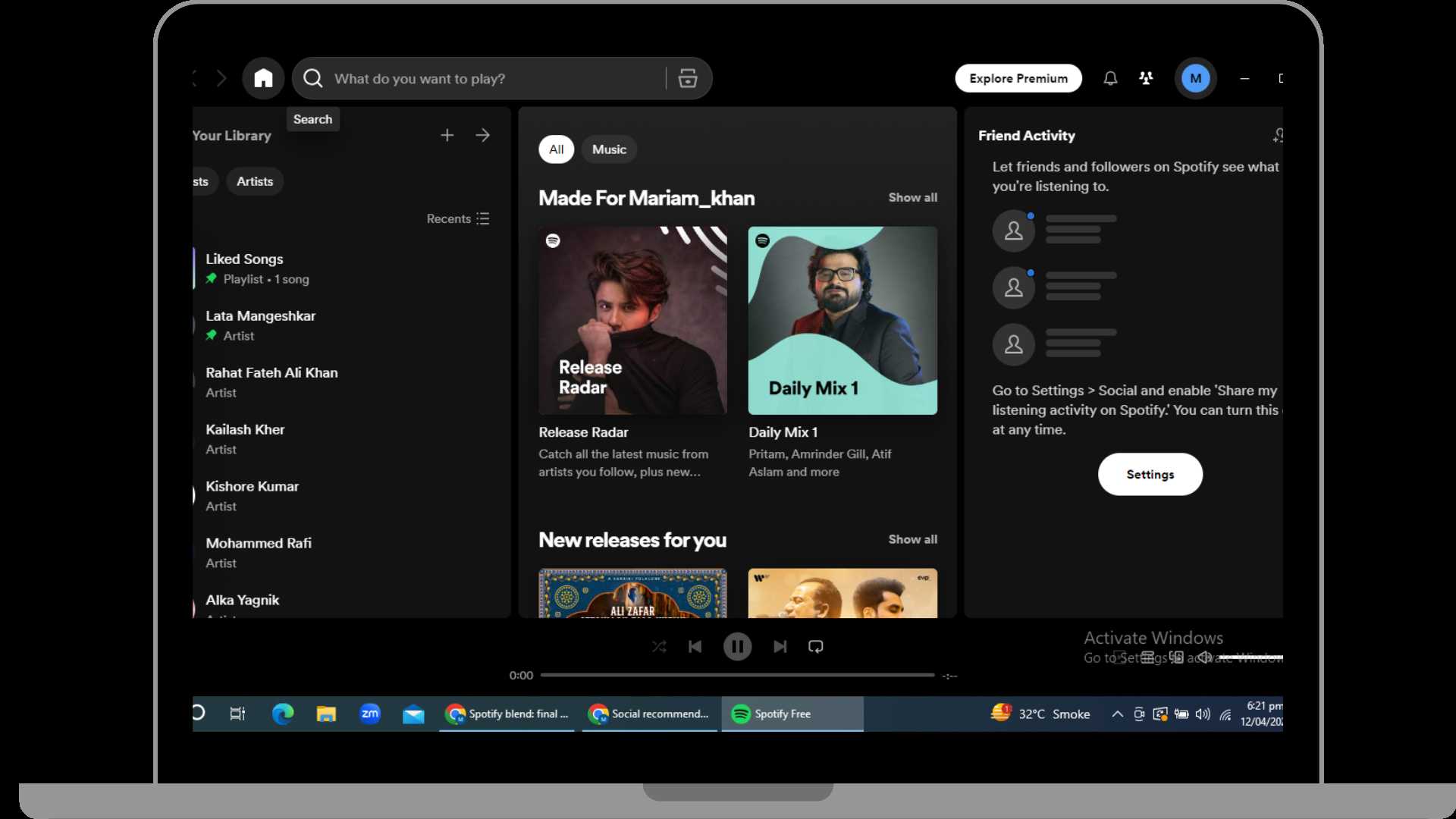Image resolution: width=1456 pixels, height=819 pixels.
Task: Open the Connect to a device icon
Action: click(x=1176, y=657)
